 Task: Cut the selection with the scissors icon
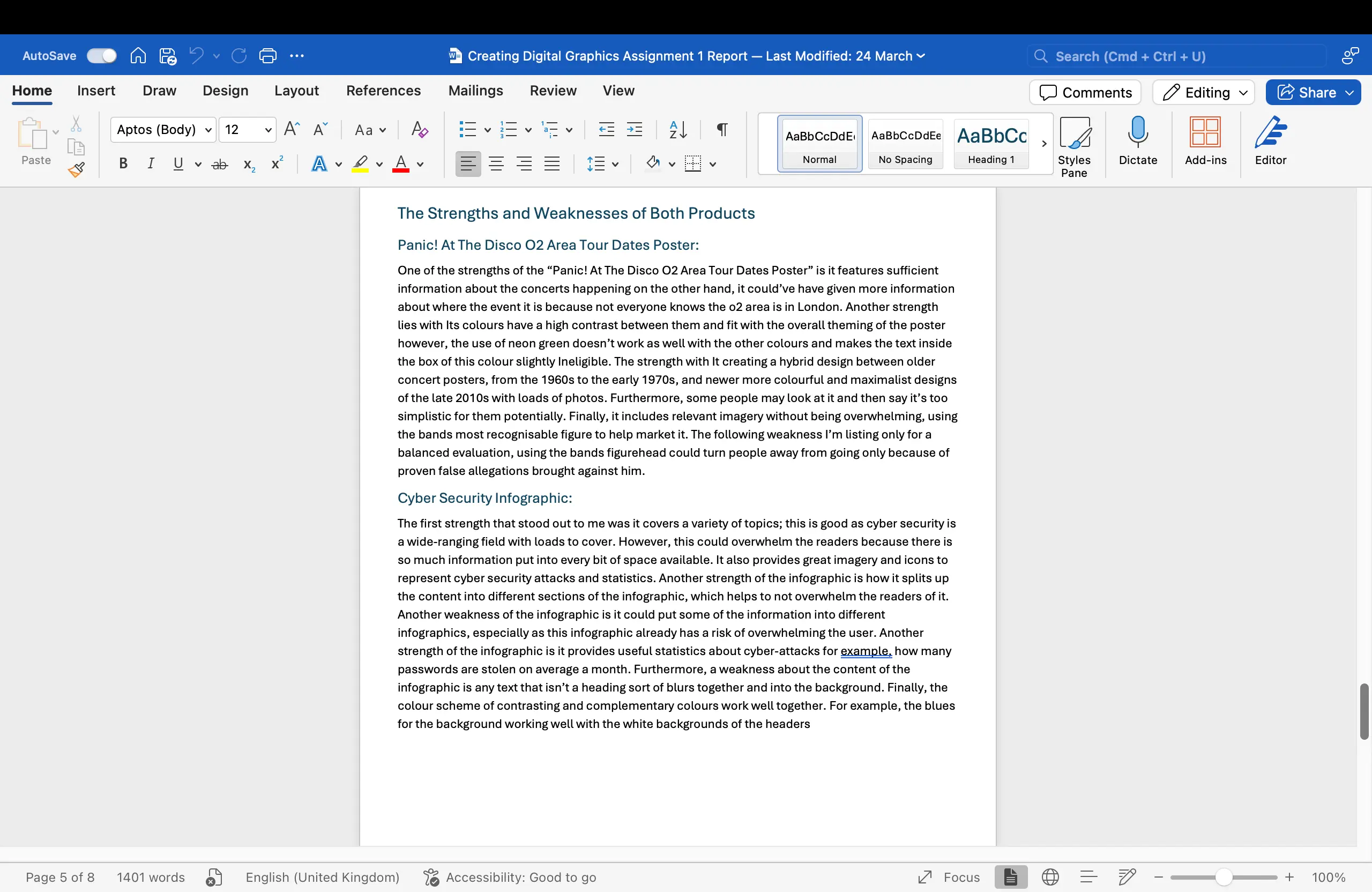point(76,123)
